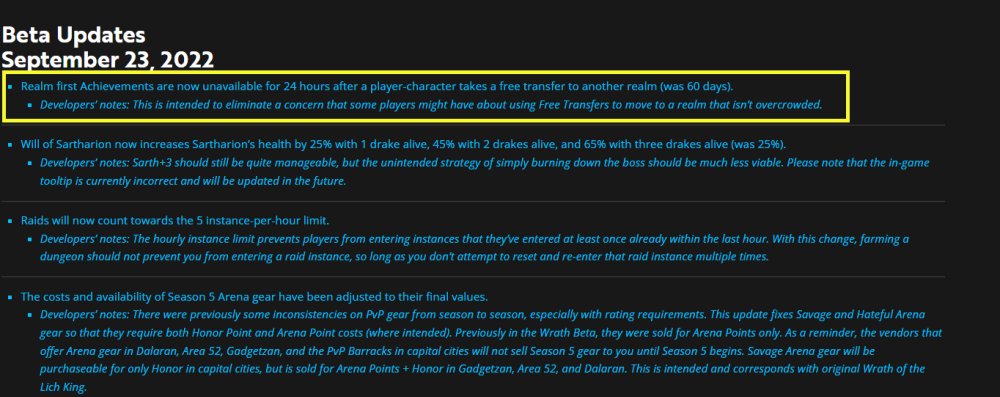Click the "5 instance-per-hour limit" line
1000x397 pixels.
click(175, 221)
